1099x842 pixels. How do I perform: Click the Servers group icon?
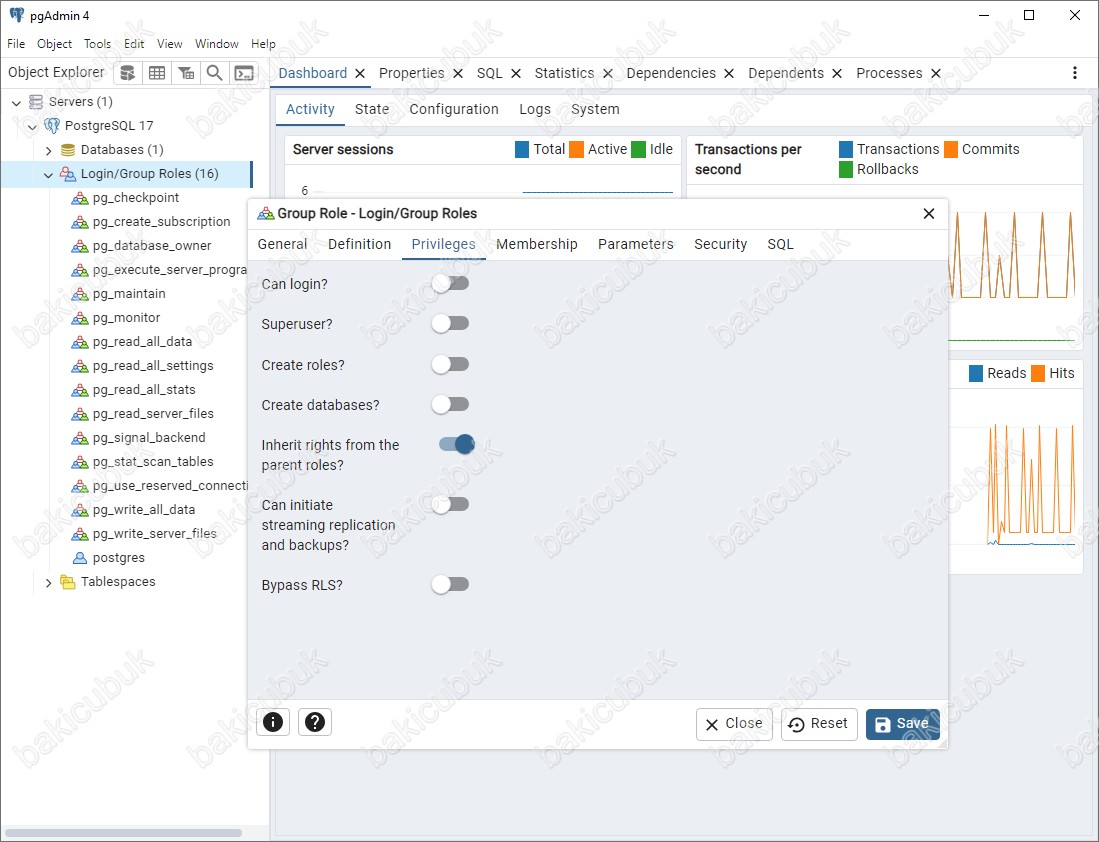36,102
